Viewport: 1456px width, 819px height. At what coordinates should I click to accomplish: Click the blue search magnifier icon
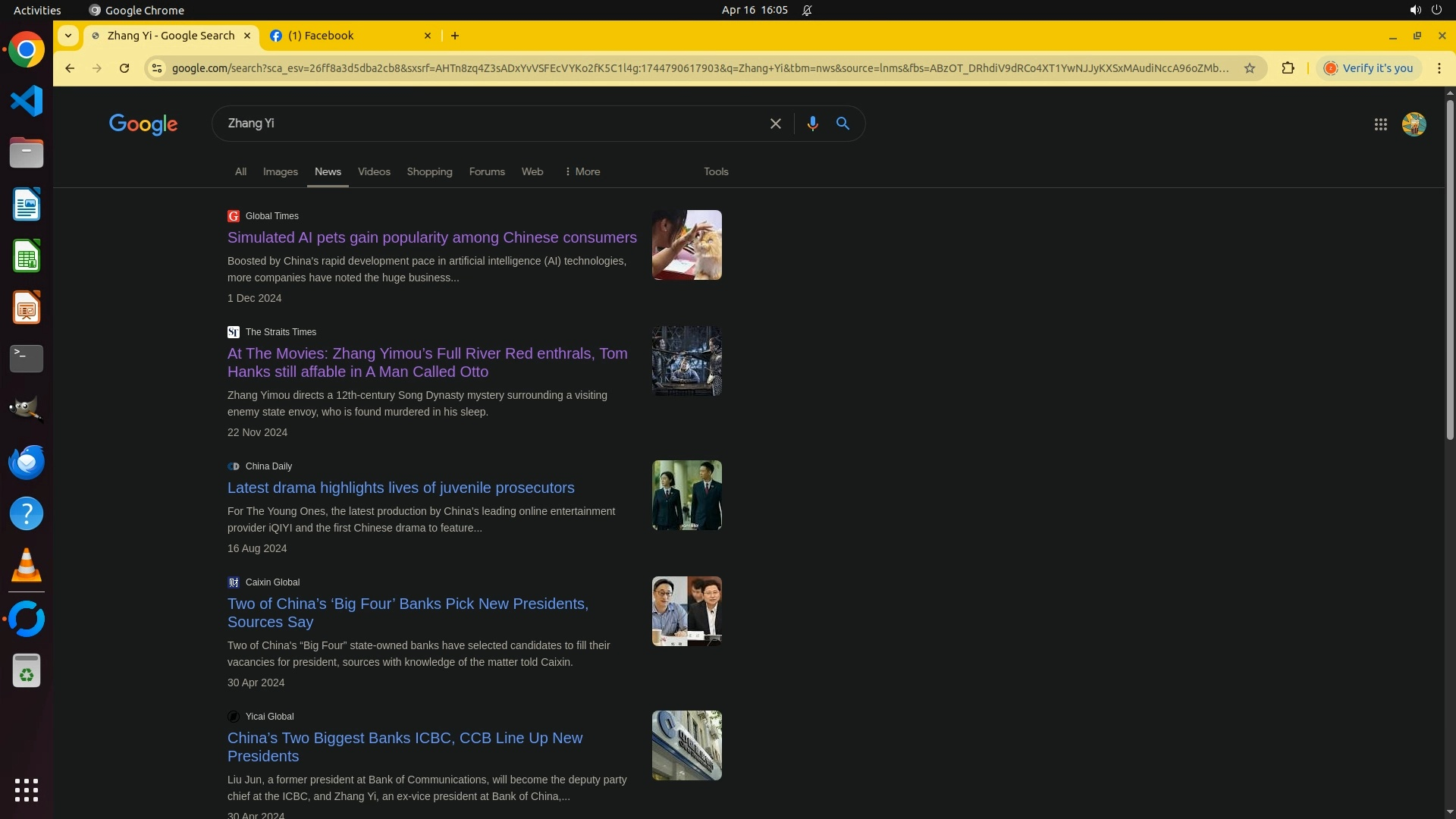843,124
